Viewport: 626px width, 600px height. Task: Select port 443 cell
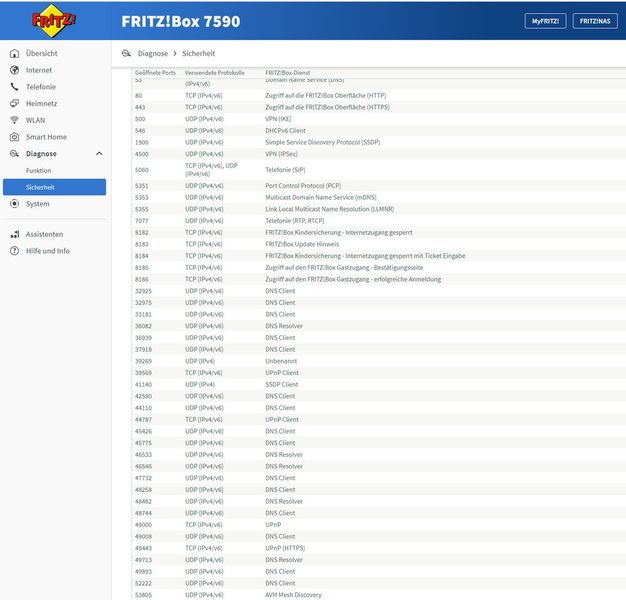pyautogui.click(x=140, y=107)
